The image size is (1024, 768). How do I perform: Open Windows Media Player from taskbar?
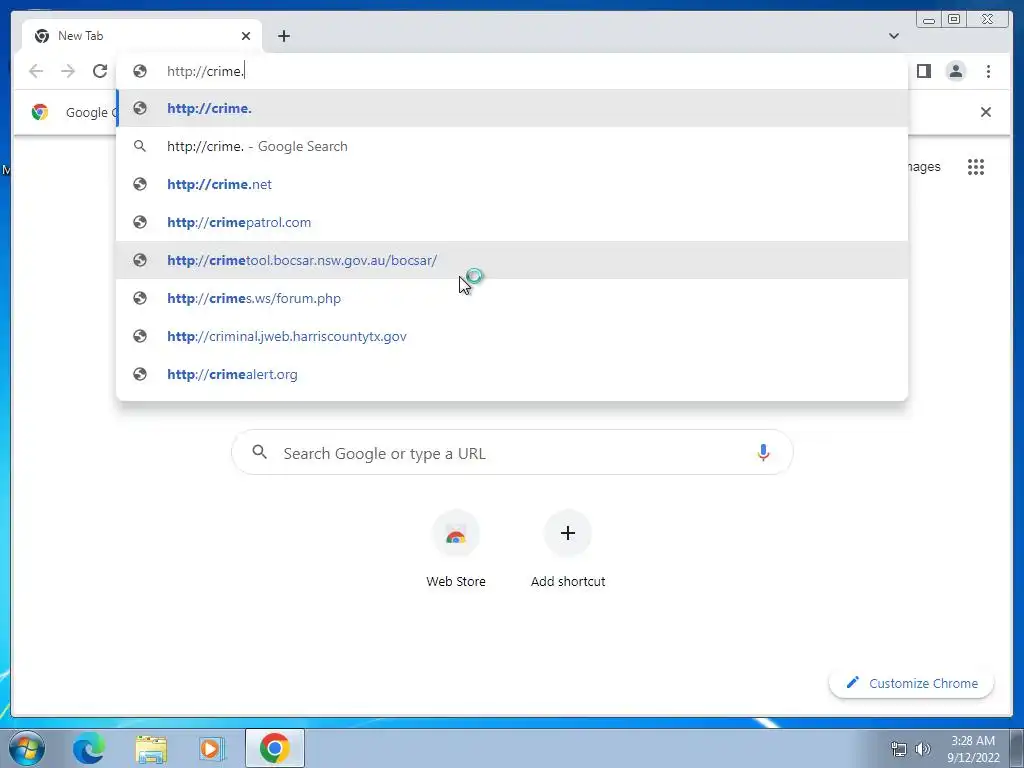coord(212,748)
